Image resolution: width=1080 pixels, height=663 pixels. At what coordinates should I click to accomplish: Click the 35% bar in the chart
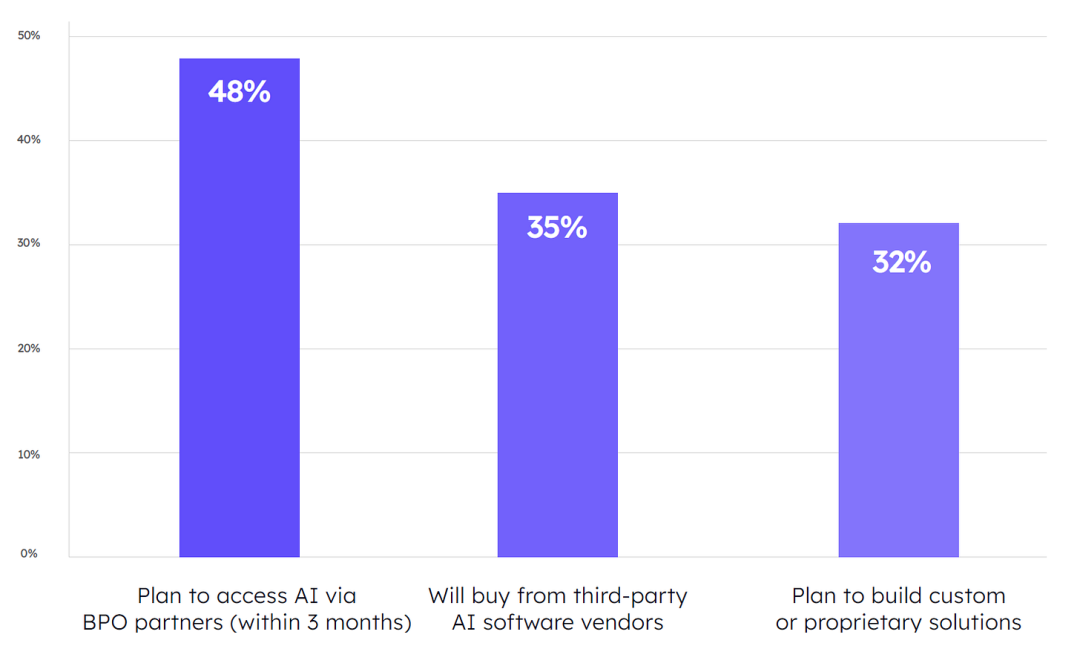tap(557, 375)
